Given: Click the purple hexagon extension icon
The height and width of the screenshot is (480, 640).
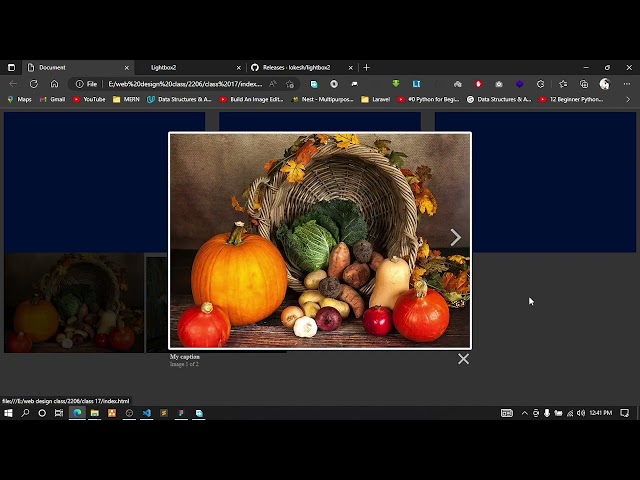Looking at the screenshot, I should point(520,84).
